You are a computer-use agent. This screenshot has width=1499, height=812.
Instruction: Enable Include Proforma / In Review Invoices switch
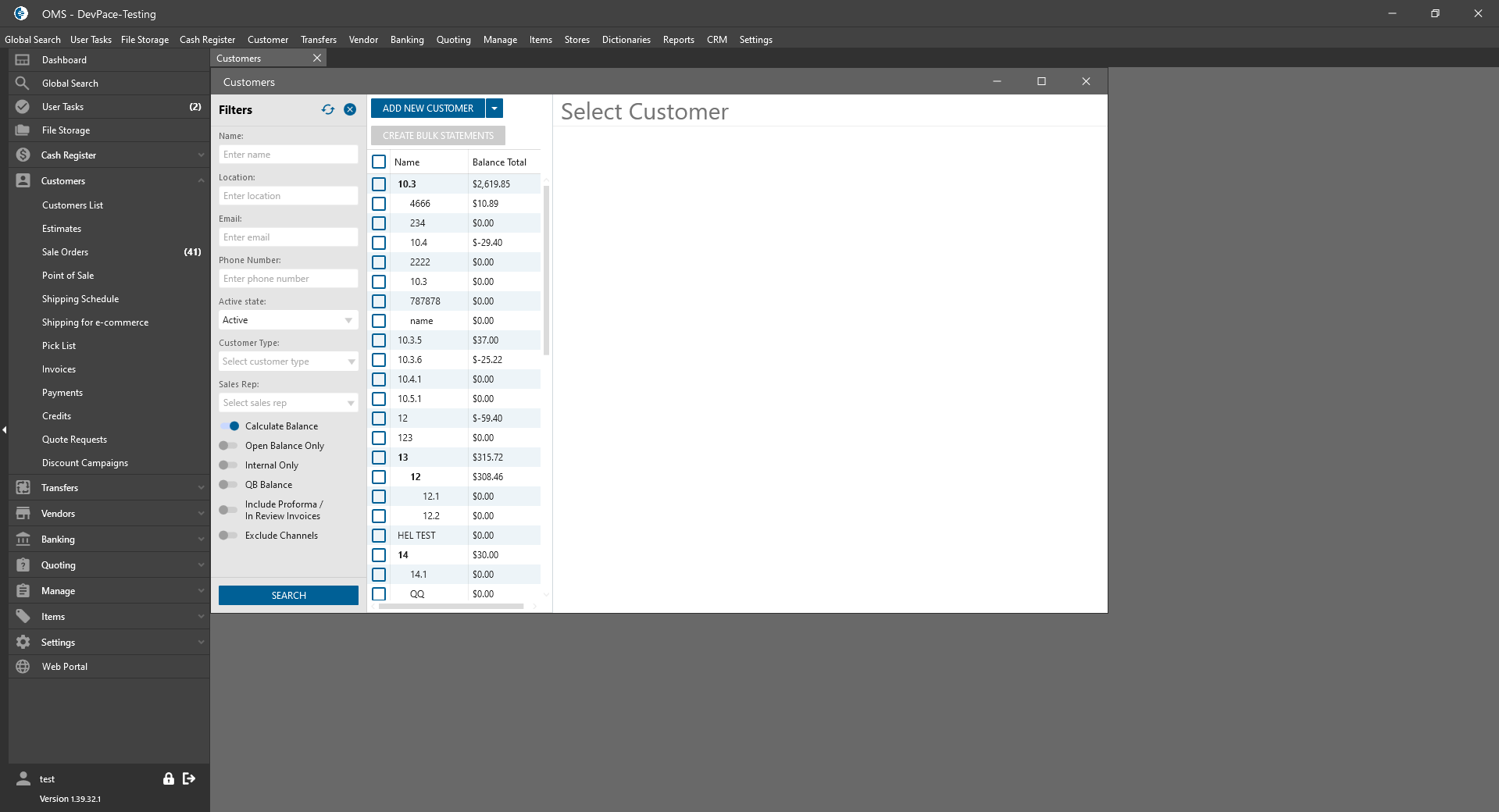[229, 510]
